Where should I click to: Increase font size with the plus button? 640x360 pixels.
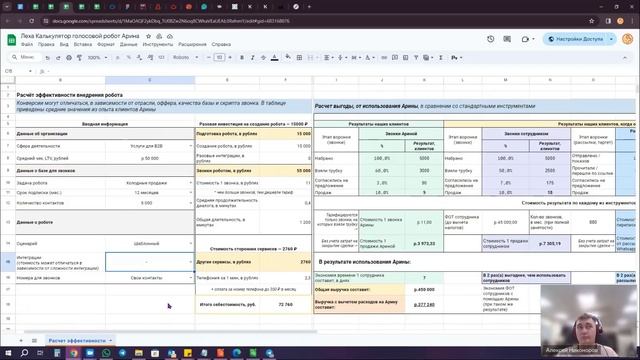(230, 58)
